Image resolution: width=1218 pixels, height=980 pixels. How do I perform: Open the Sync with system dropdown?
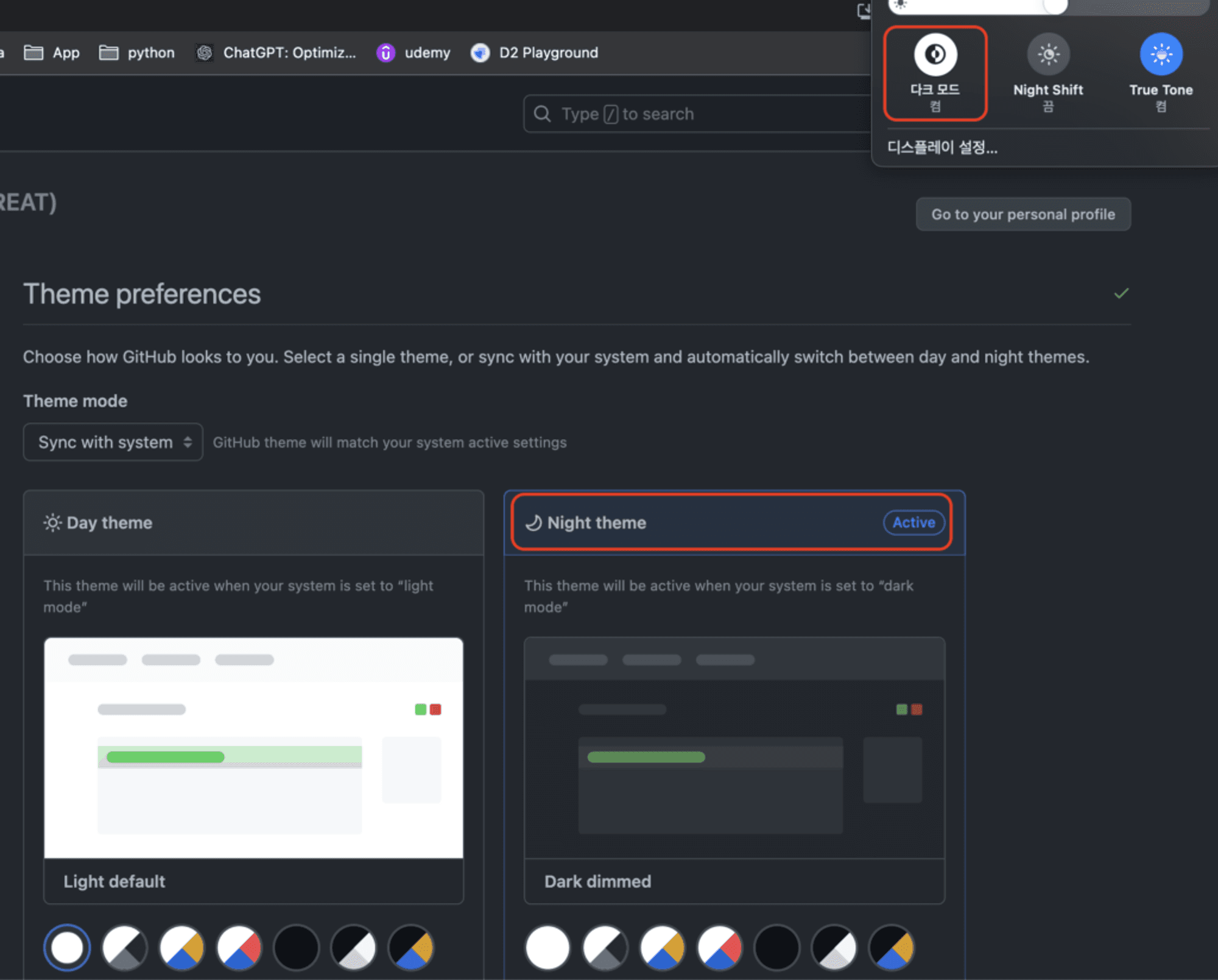(x=113, y=442)
